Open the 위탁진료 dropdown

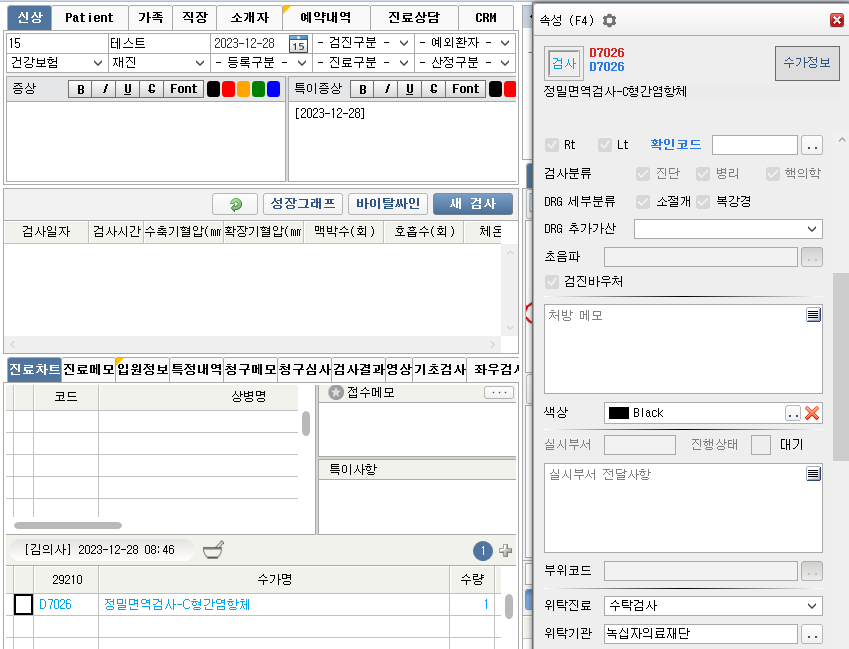[712, 605]
